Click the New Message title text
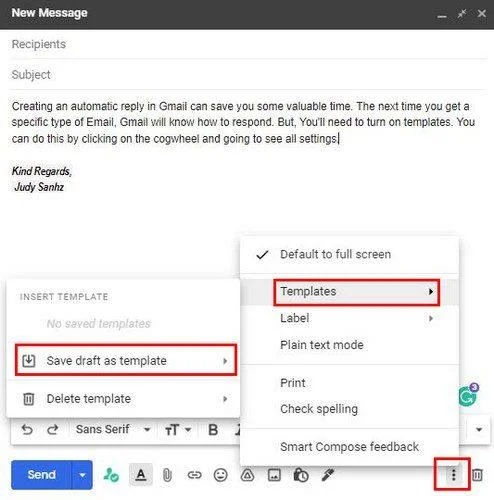494x500 pixels. point(49,13)
